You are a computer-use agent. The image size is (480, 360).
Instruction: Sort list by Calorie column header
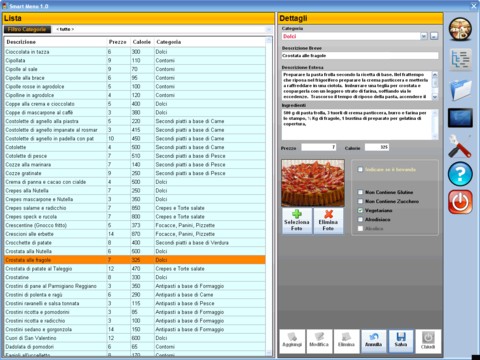tap(142, 42)
